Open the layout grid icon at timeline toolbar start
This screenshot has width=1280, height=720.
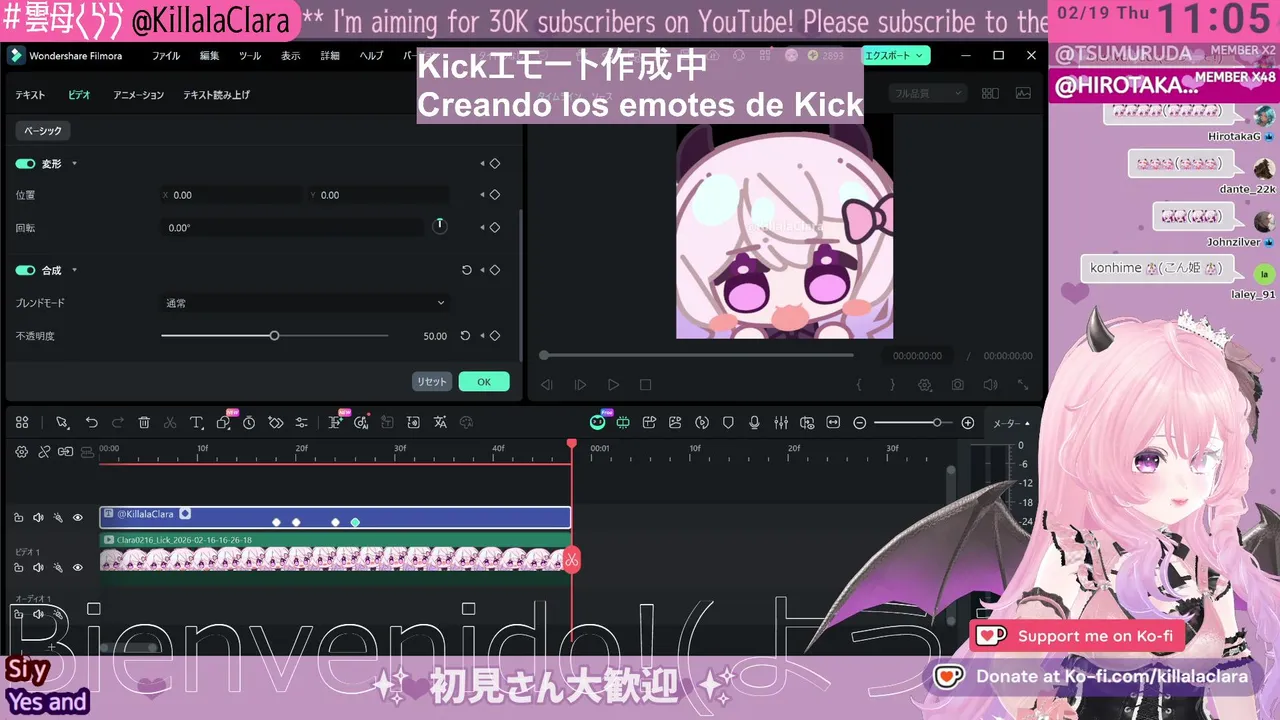pyautogui.click(x=22, y=423)
